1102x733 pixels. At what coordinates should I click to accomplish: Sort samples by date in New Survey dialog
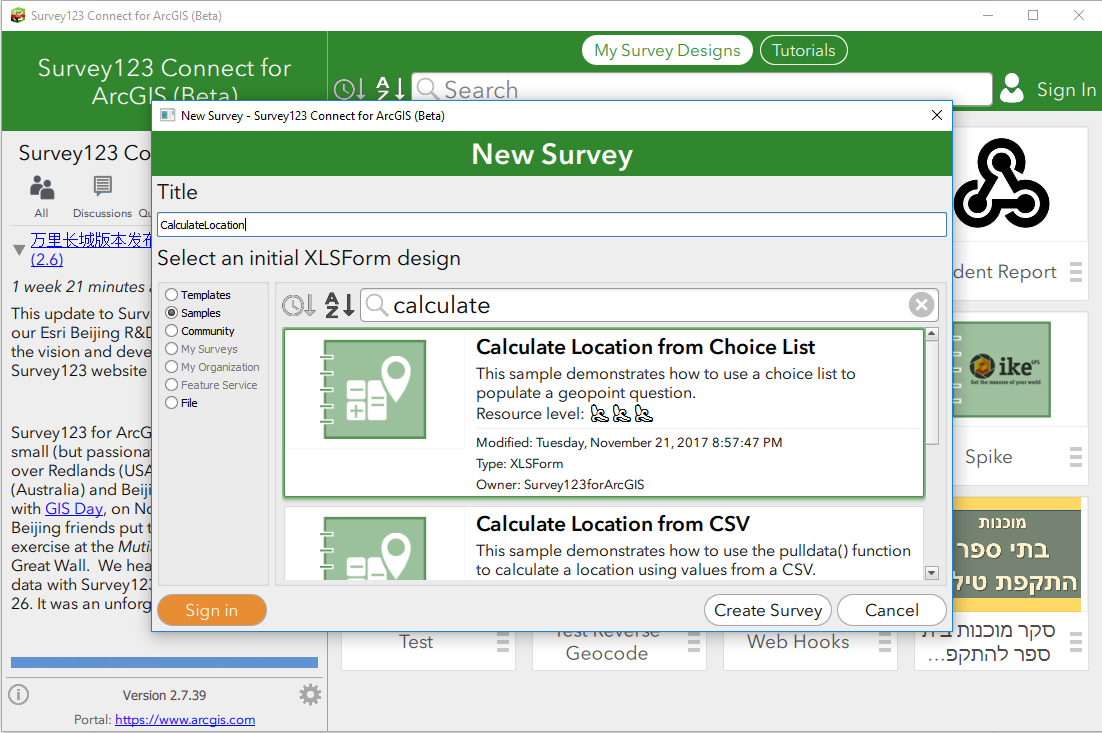pos(298,305)
